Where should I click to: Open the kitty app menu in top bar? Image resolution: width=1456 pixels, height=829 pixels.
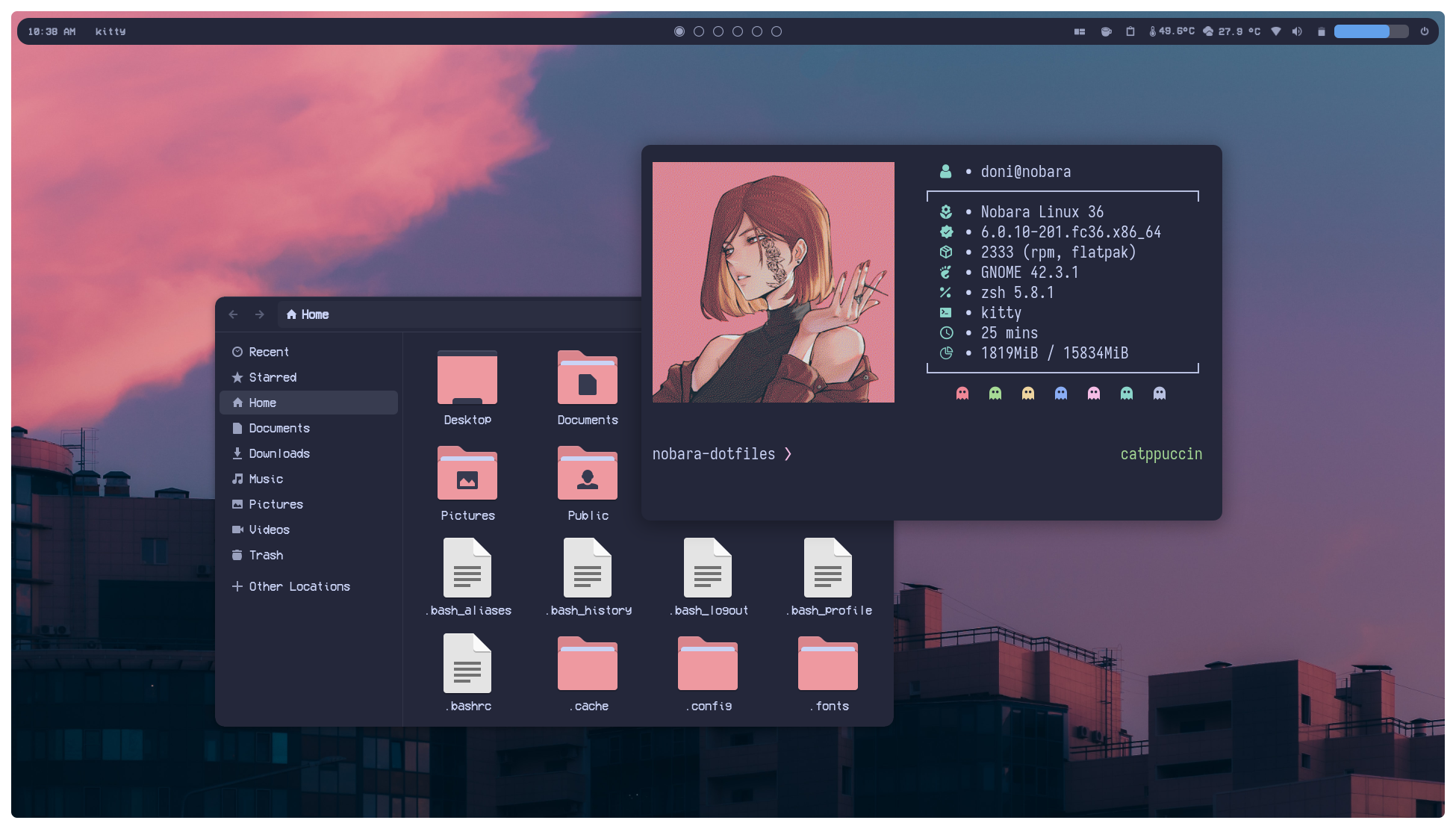point(111,31)
